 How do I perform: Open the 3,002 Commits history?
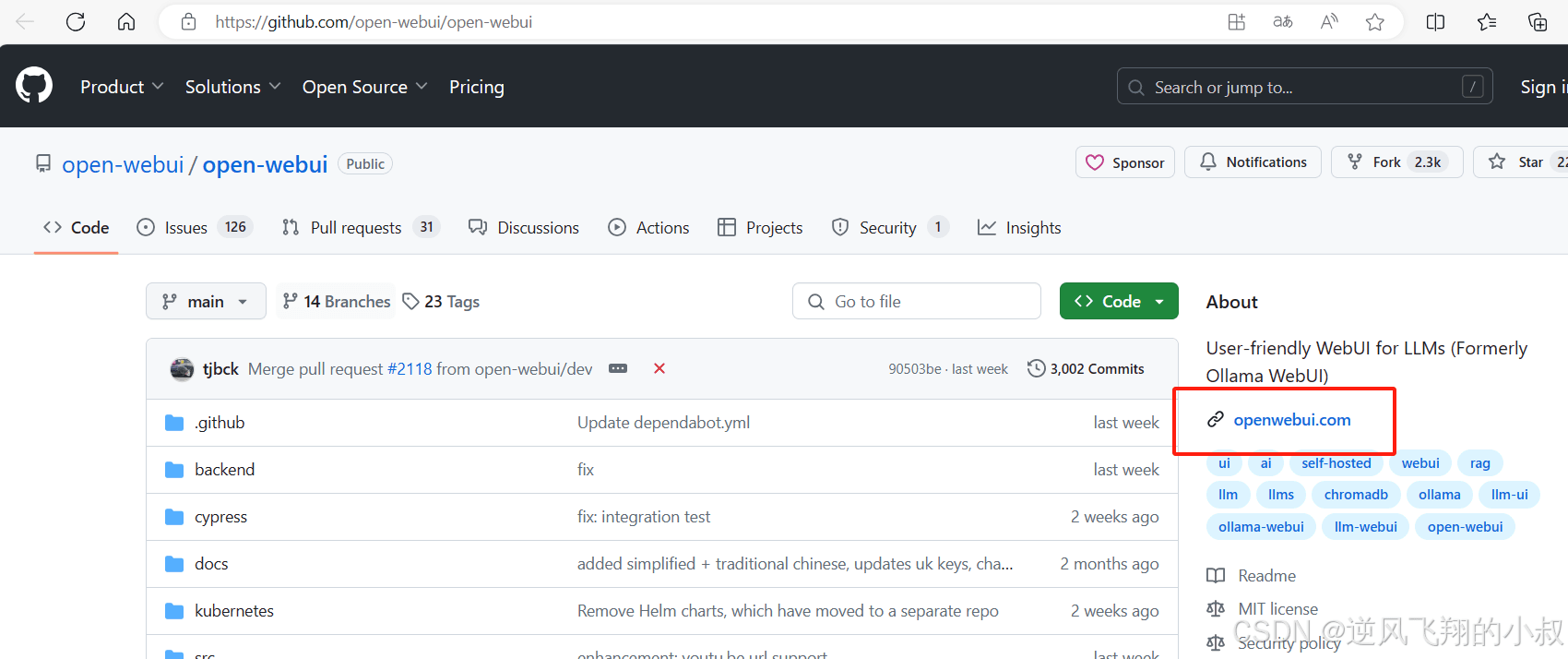1086,368
